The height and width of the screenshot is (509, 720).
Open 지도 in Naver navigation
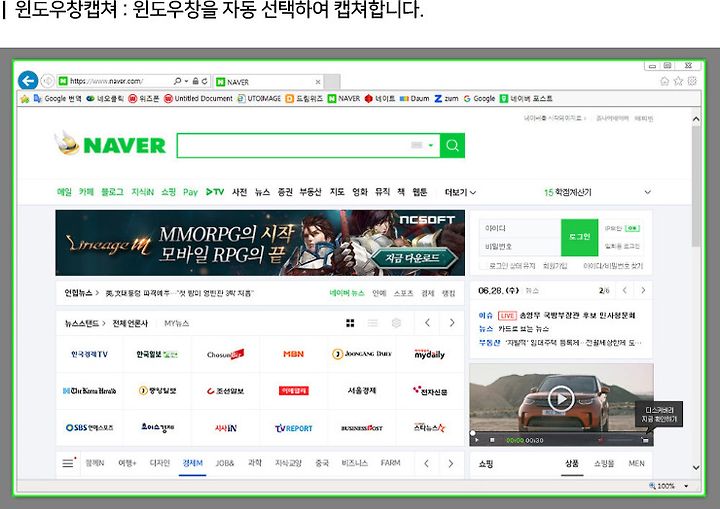(337, 192)
